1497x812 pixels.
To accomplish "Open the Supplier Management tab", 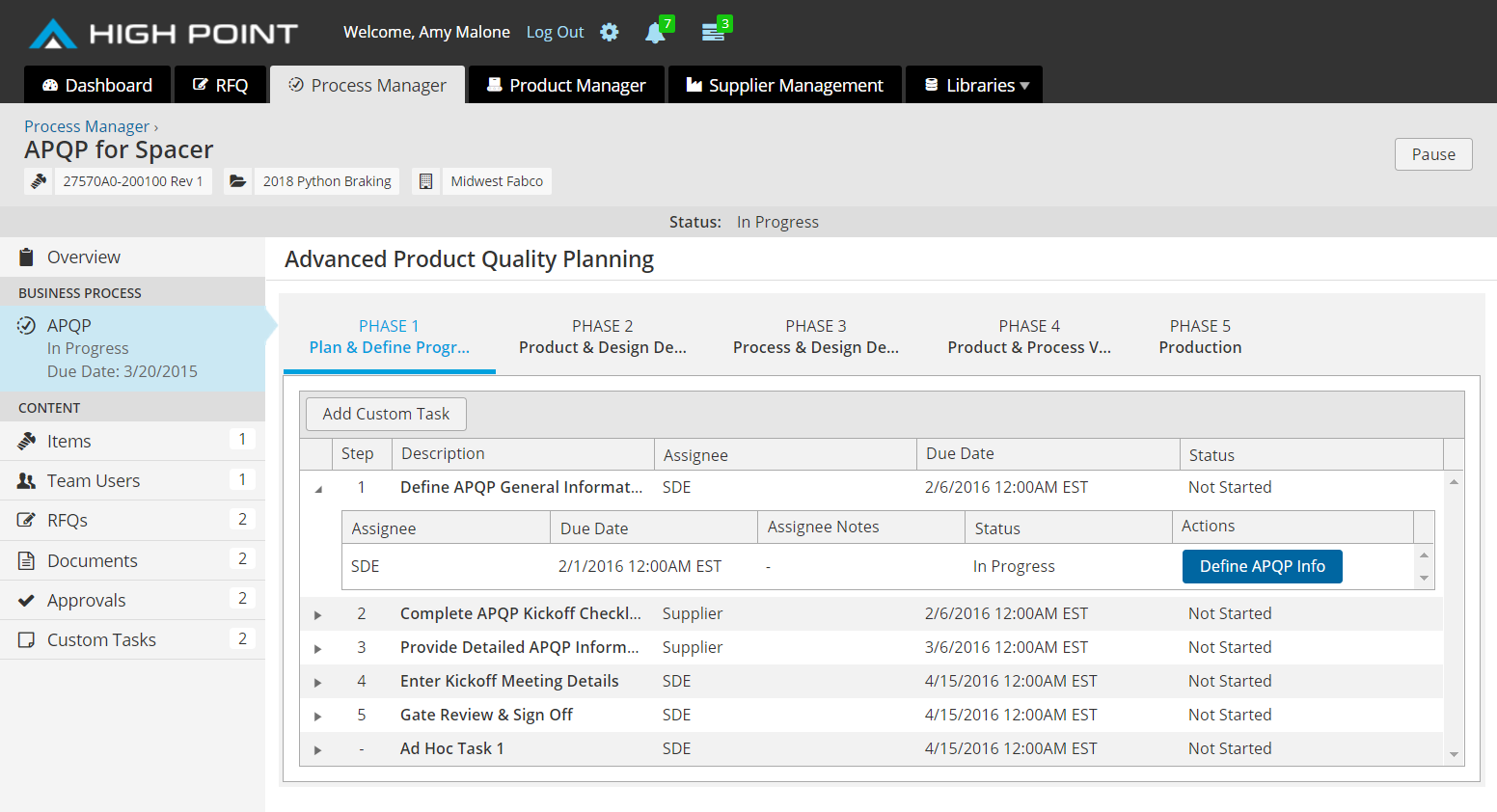I will point(784,86).
